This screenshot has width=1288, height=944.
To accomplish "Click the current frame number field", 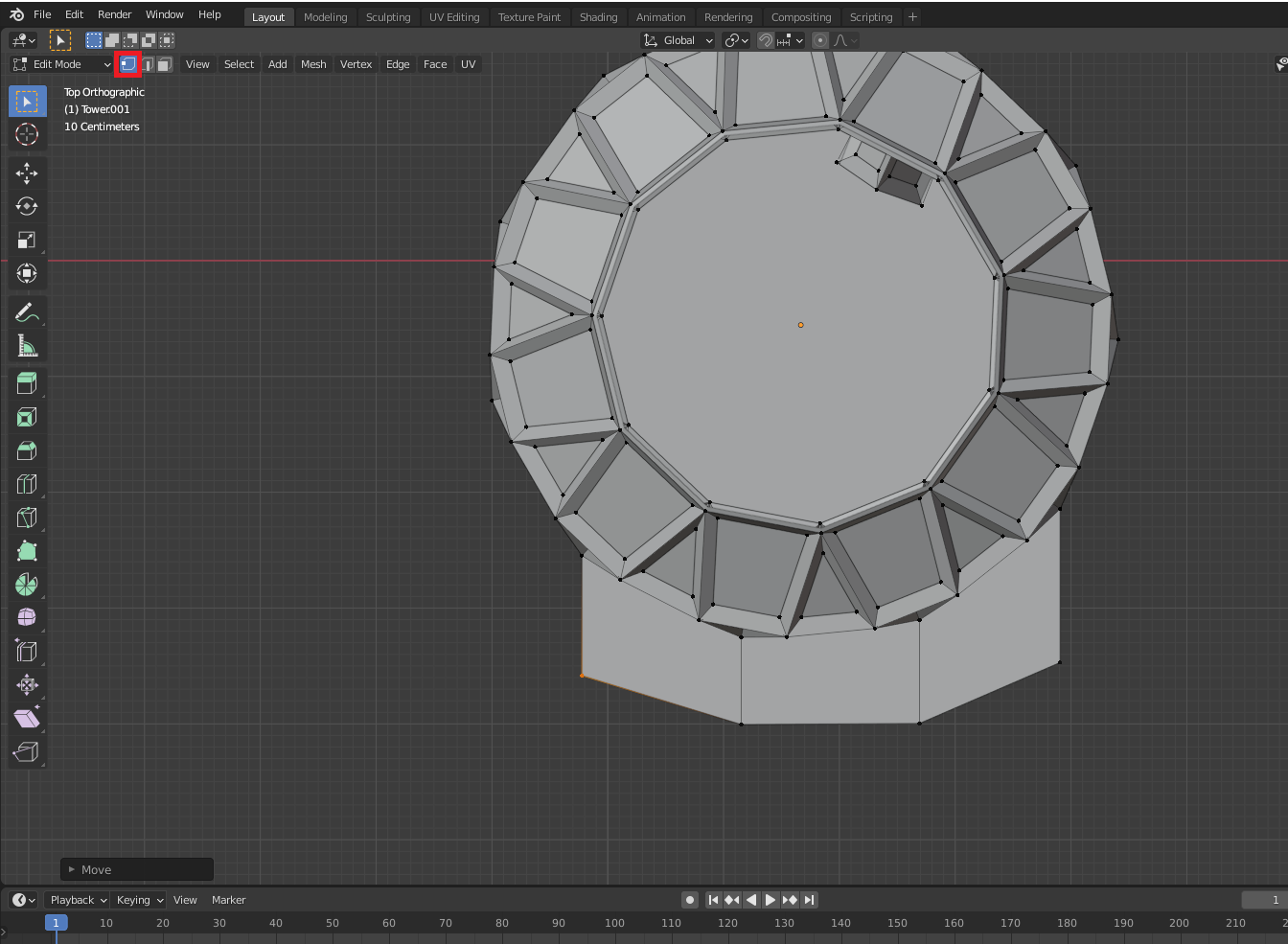I will (x=1261, y=900).
